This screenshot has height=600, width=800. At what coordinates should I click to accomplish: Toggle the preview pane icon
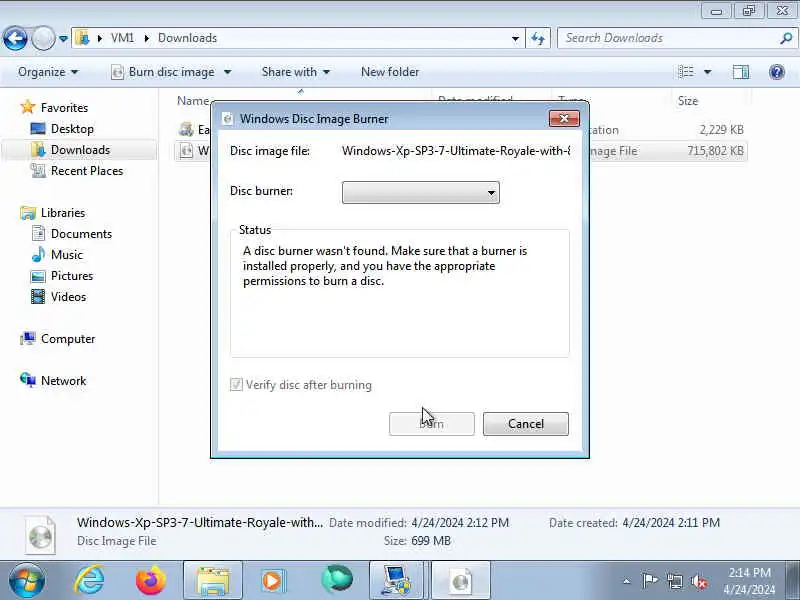pos(741,72)
